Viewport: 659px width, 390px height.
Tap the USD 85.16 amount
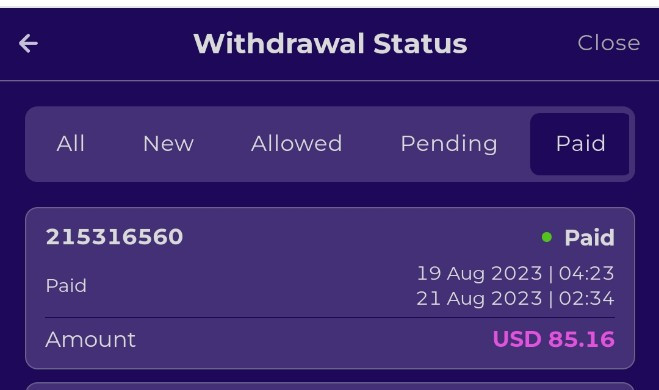(554, 339)
